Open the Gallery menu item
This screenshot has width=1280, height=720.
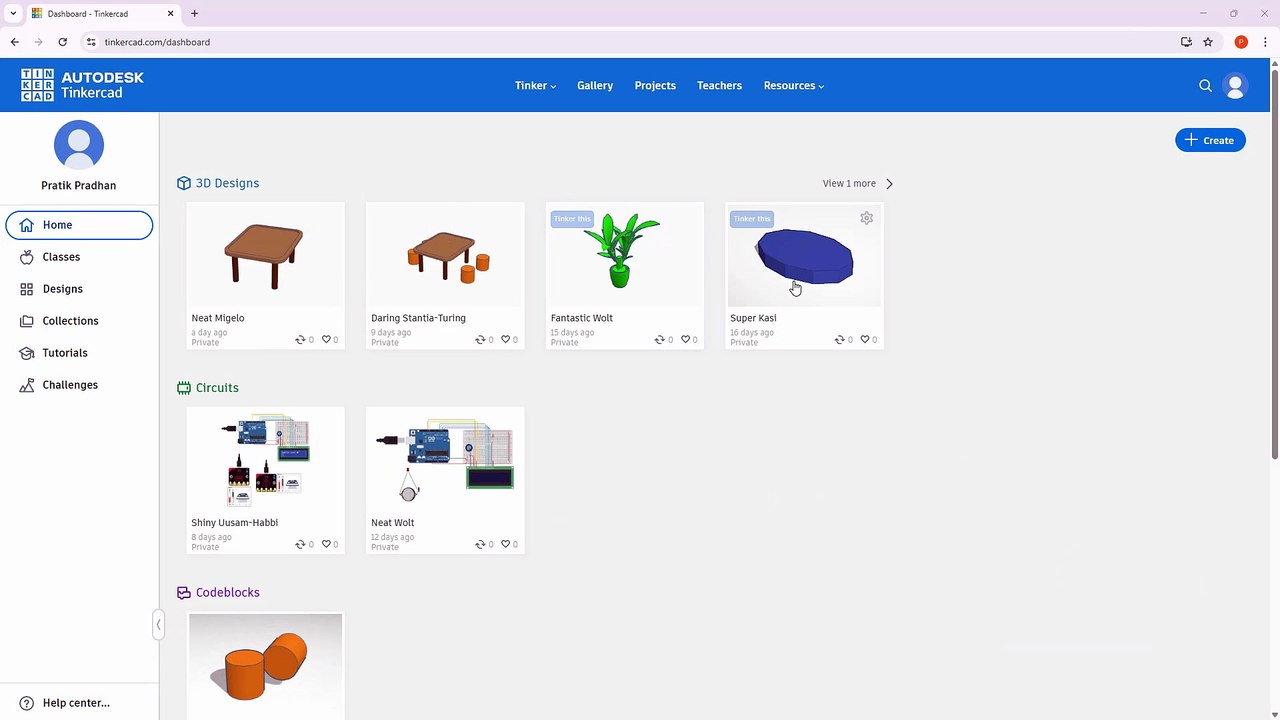click(595, 86)
